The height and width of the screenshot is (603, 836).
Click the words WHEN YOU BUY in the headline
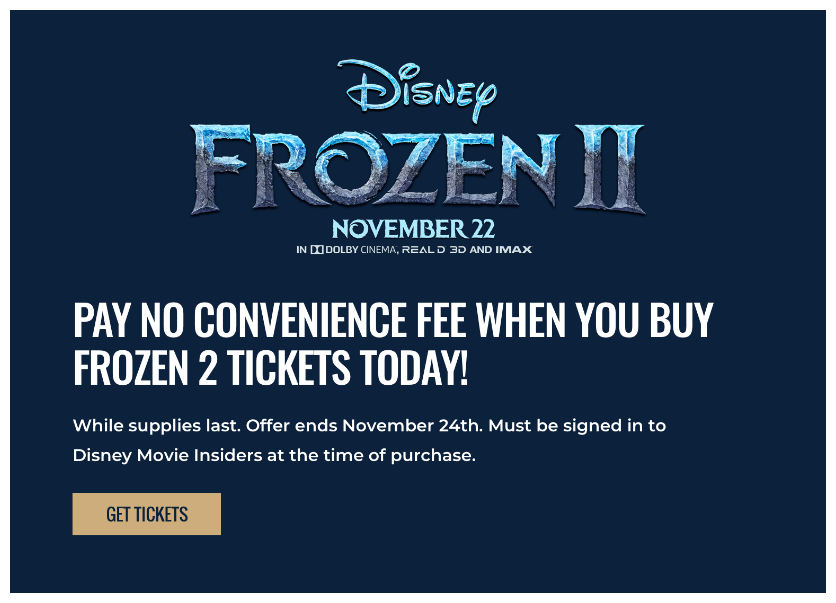[594, 320]
